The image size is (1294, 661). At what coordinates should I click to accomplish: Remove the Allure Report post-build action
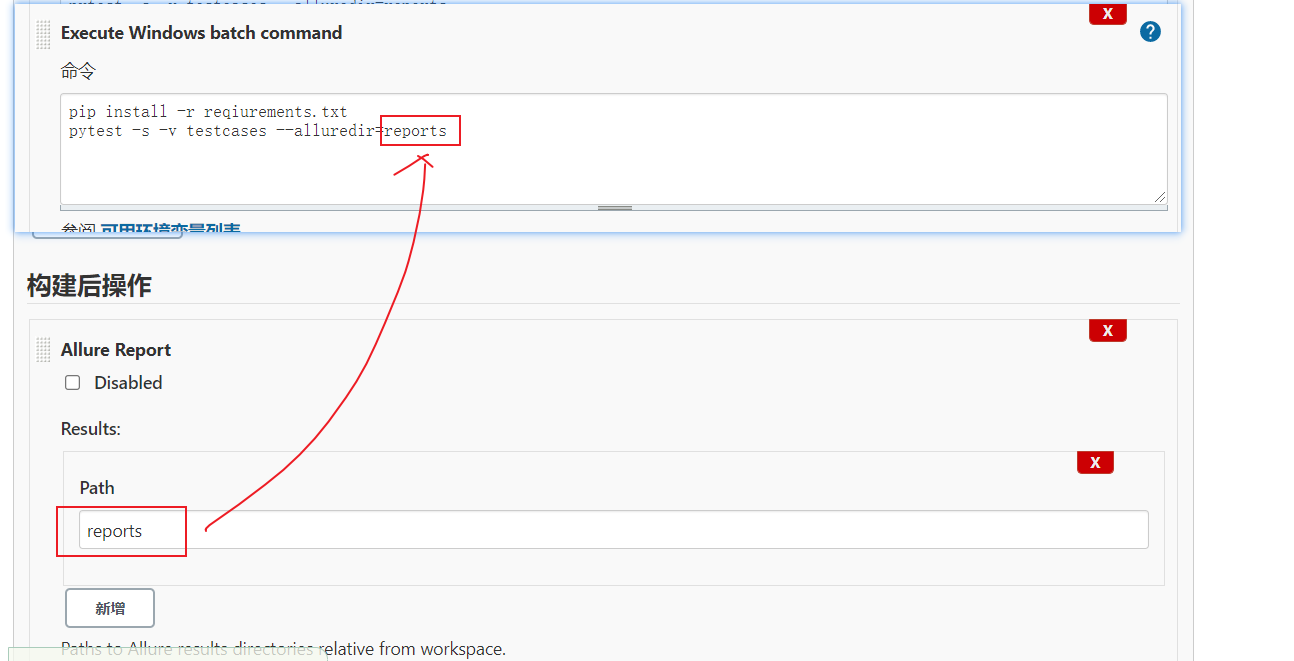(x=1107, y=330)
